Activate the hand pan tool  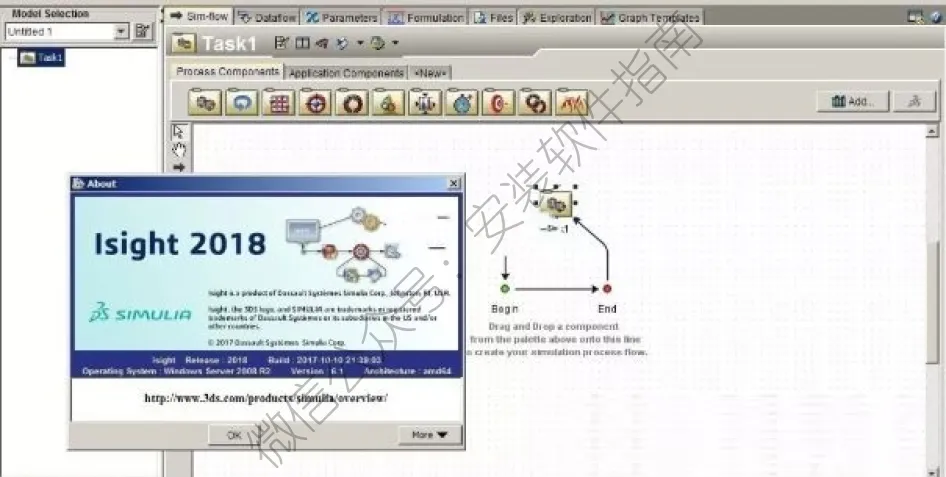pyautogui.click(x=179, y=150)
